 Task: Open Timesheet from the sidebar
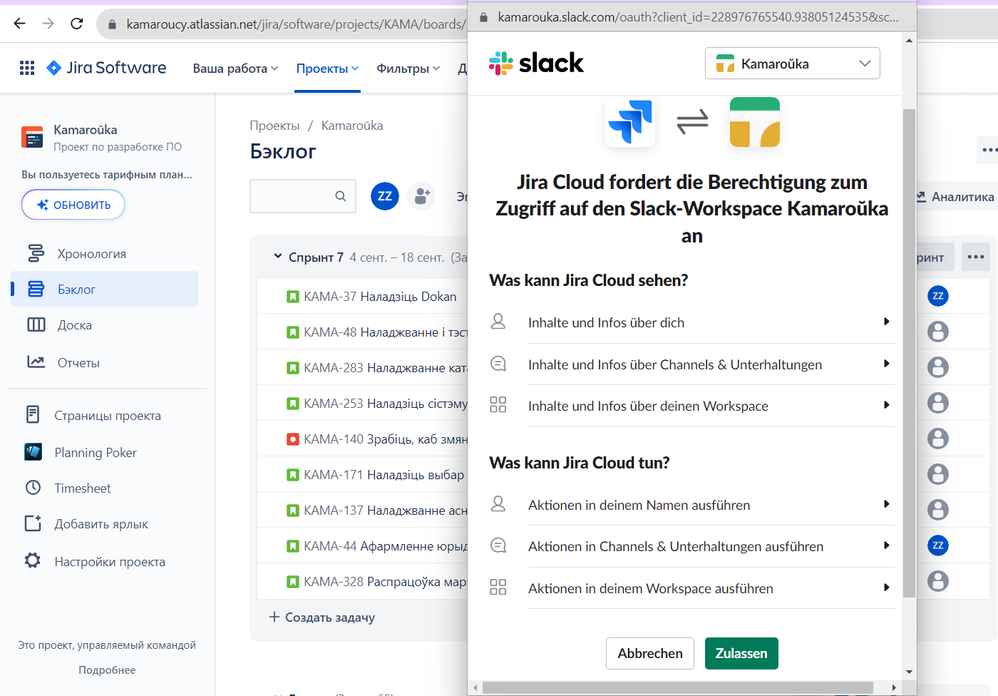coord(104,488)
